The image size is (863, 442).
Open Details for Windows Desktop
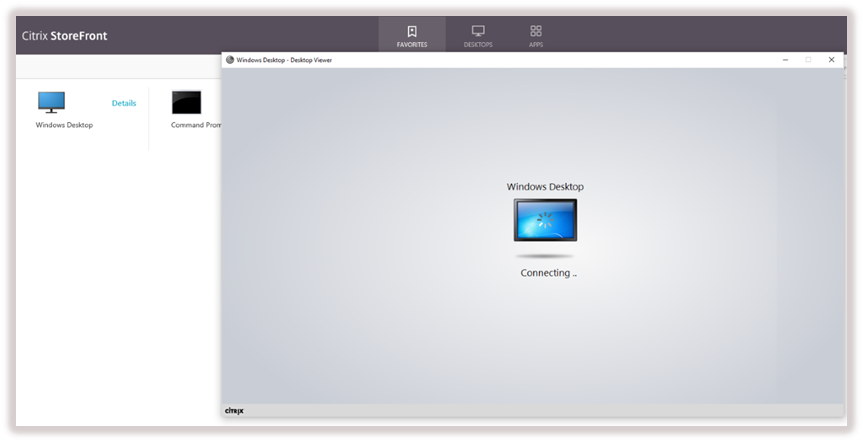[124, 103]
